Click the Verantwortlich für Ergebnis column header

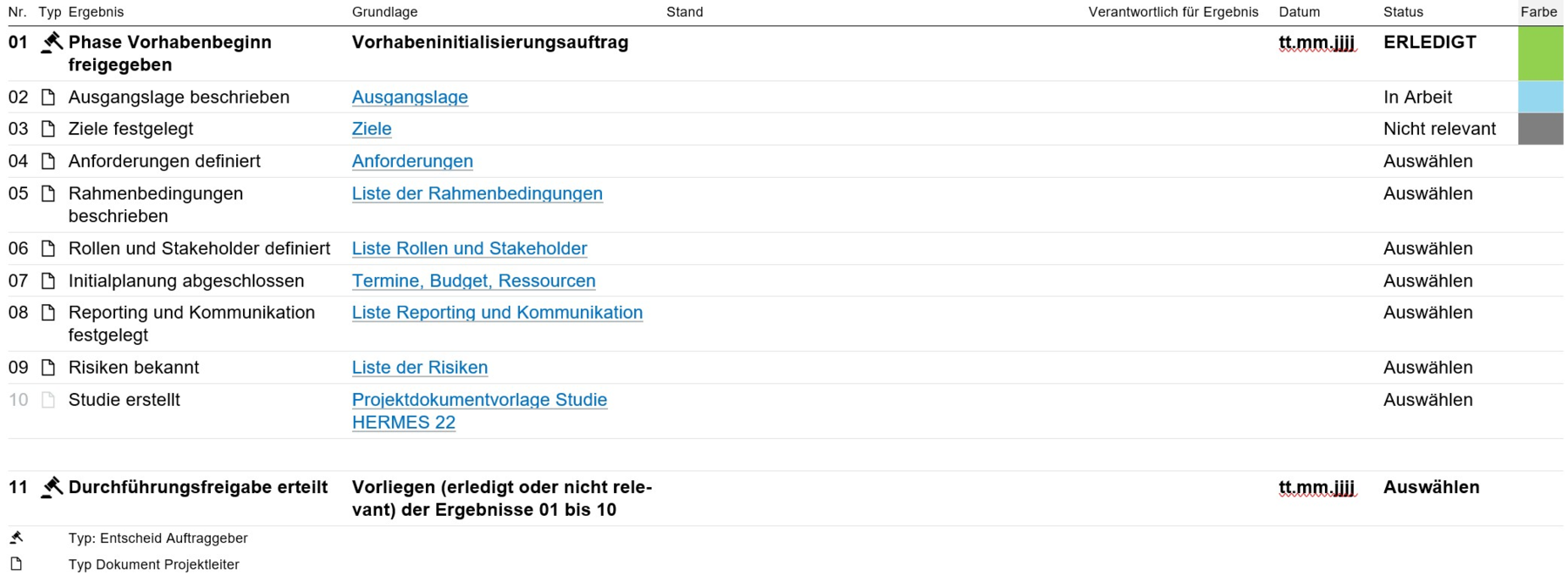pyautogui.click(x=1173, y=12)
